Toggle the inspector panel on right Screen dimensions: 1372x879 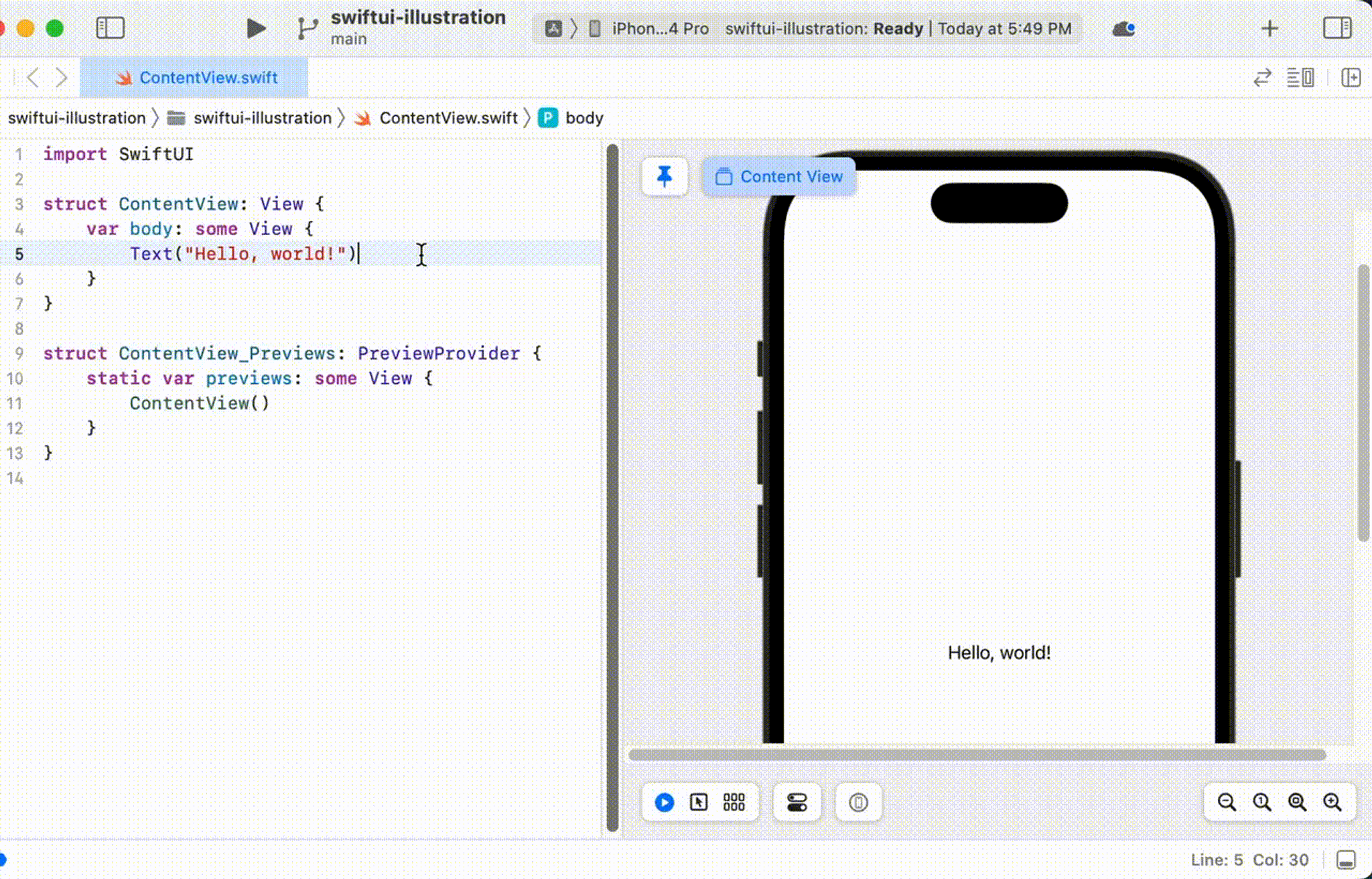coord(1337,28)
